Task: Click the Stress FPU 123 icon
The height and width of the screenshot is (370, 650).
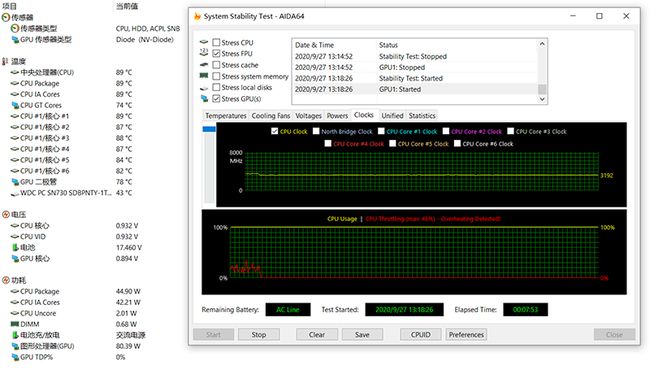Action: click(204, 53)
